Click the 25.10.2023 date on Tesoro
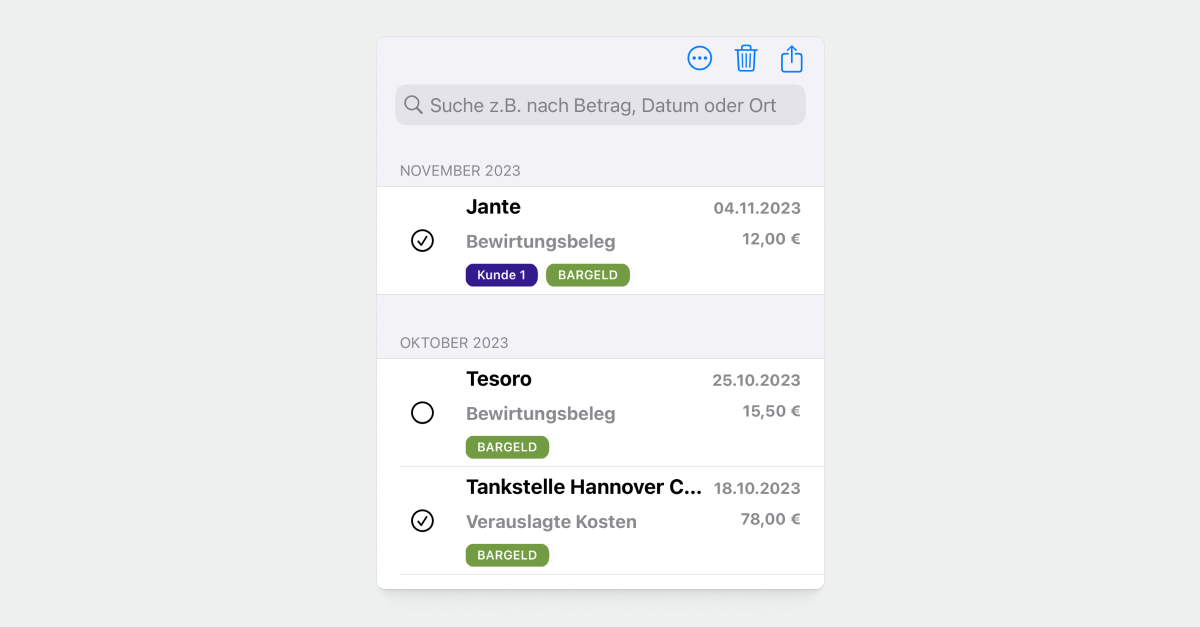Screen dimensions: 1200x627 tap(756, 380)
